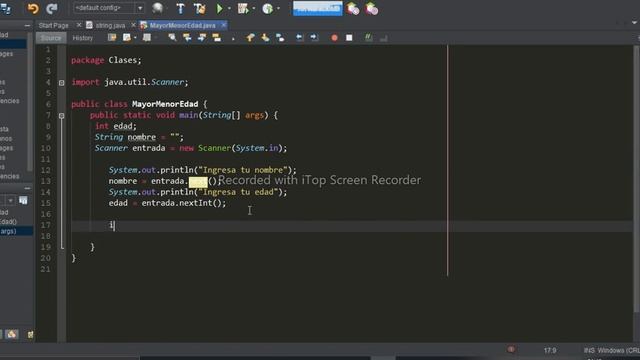Viewport: 640px width, 360px height.
Task: Close the MayorMenorEdad.java tab
Action: tap(224, 25)
